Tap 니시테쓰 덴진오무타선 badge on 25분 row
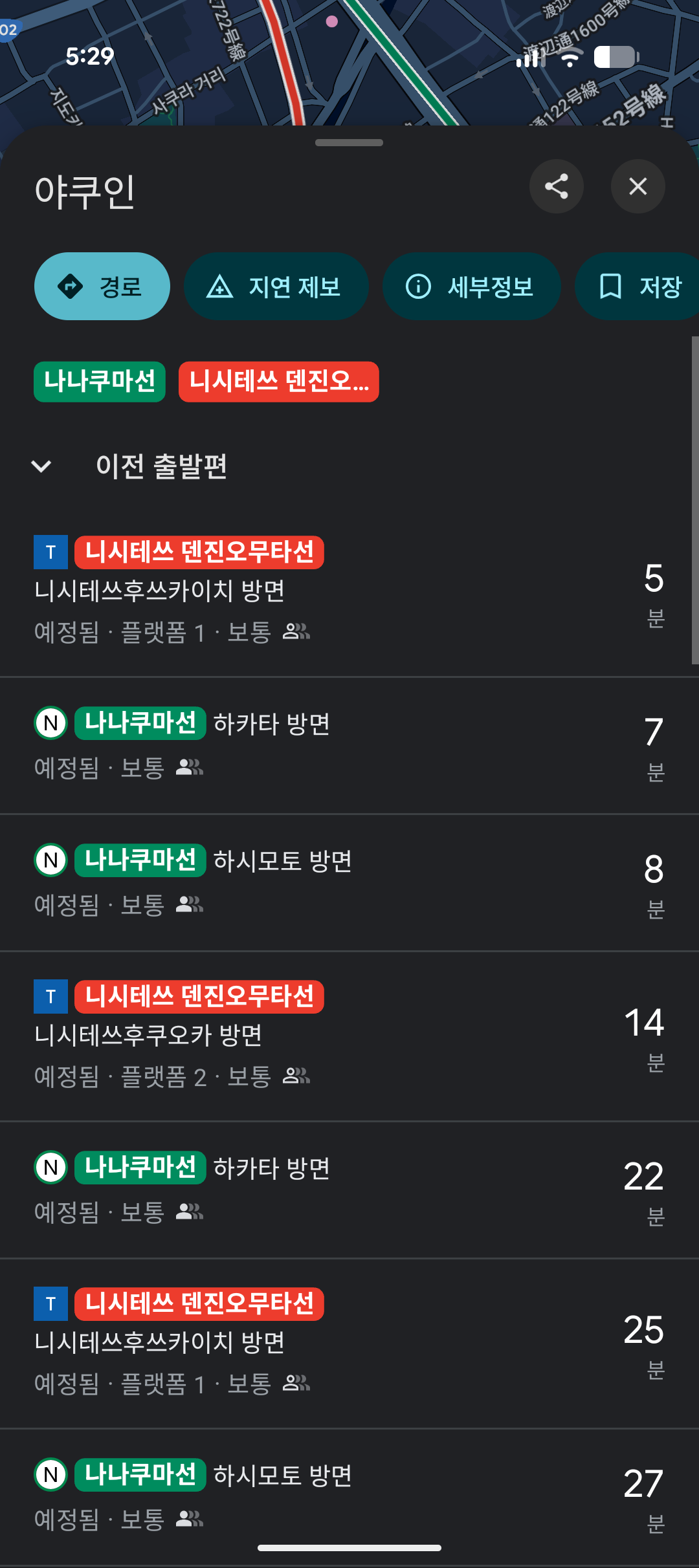This screenshot has height=1568, width=699. 199,1304
